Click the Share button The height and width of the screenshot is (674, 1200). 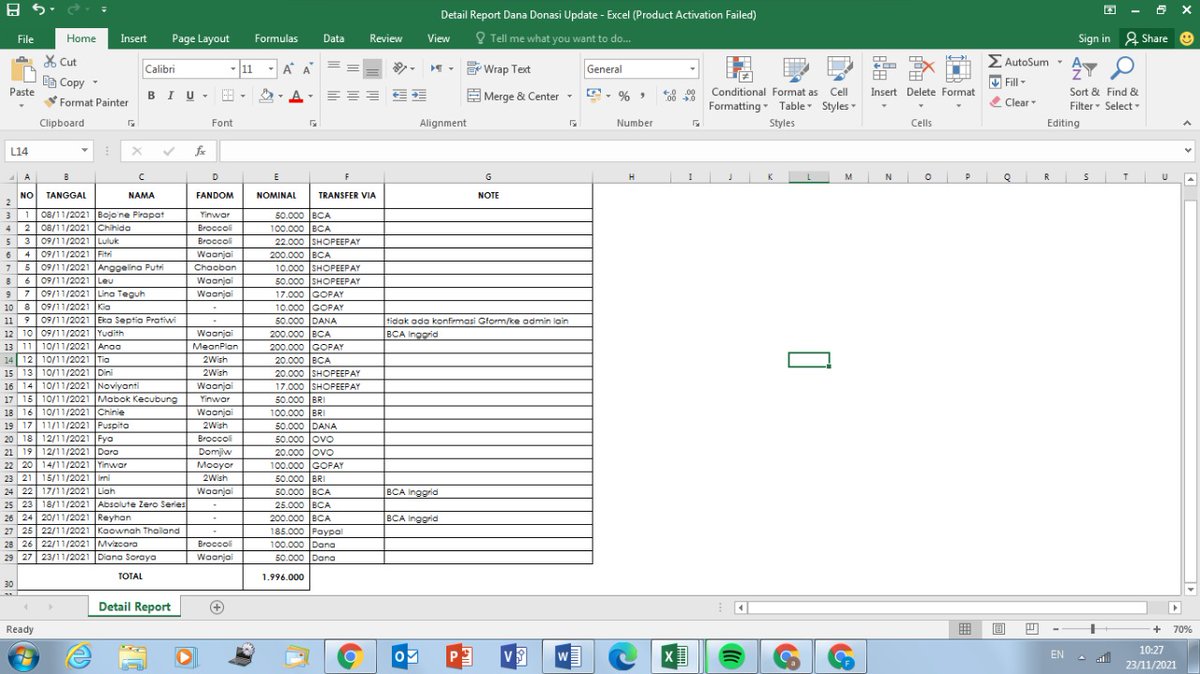pyautogui.click(x=1147, y=38)
